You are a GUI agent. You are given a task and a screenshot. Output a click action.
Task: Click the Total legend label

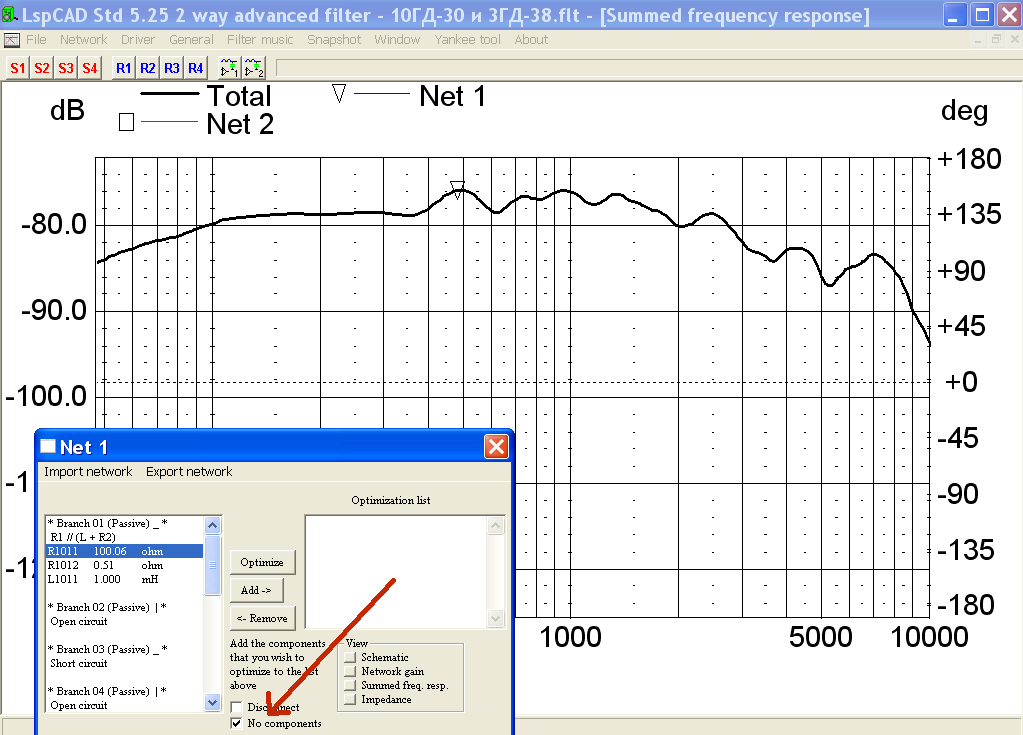(239, 96)
